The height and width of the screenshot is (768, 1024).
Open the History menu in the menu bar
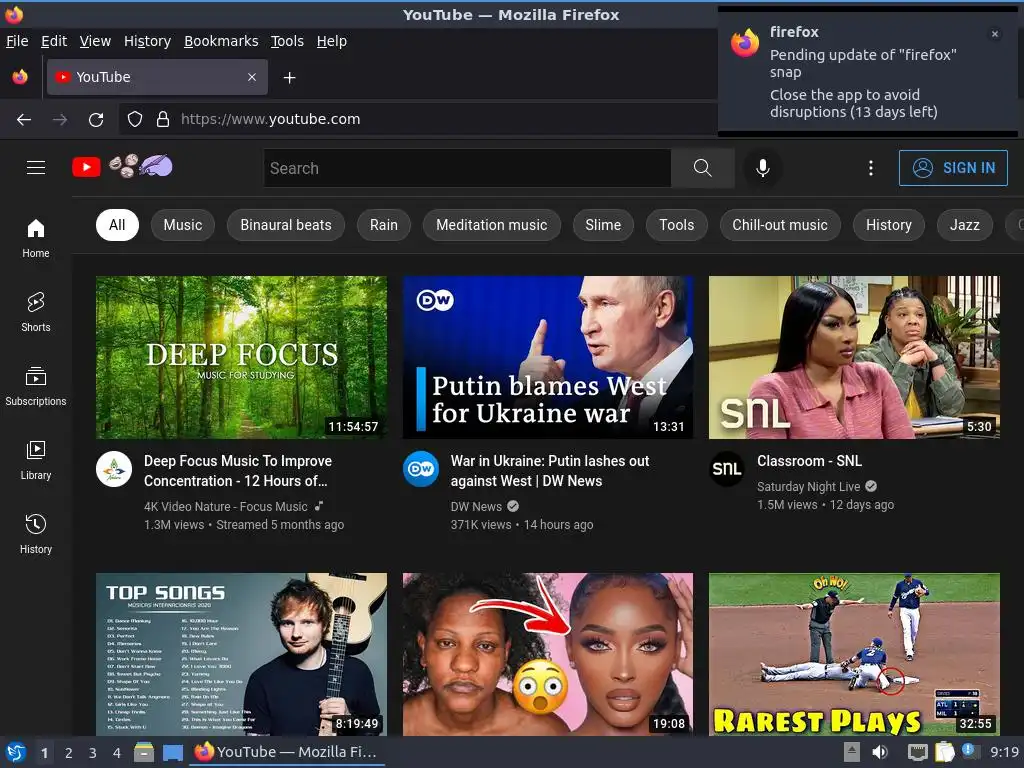(147, 41)
